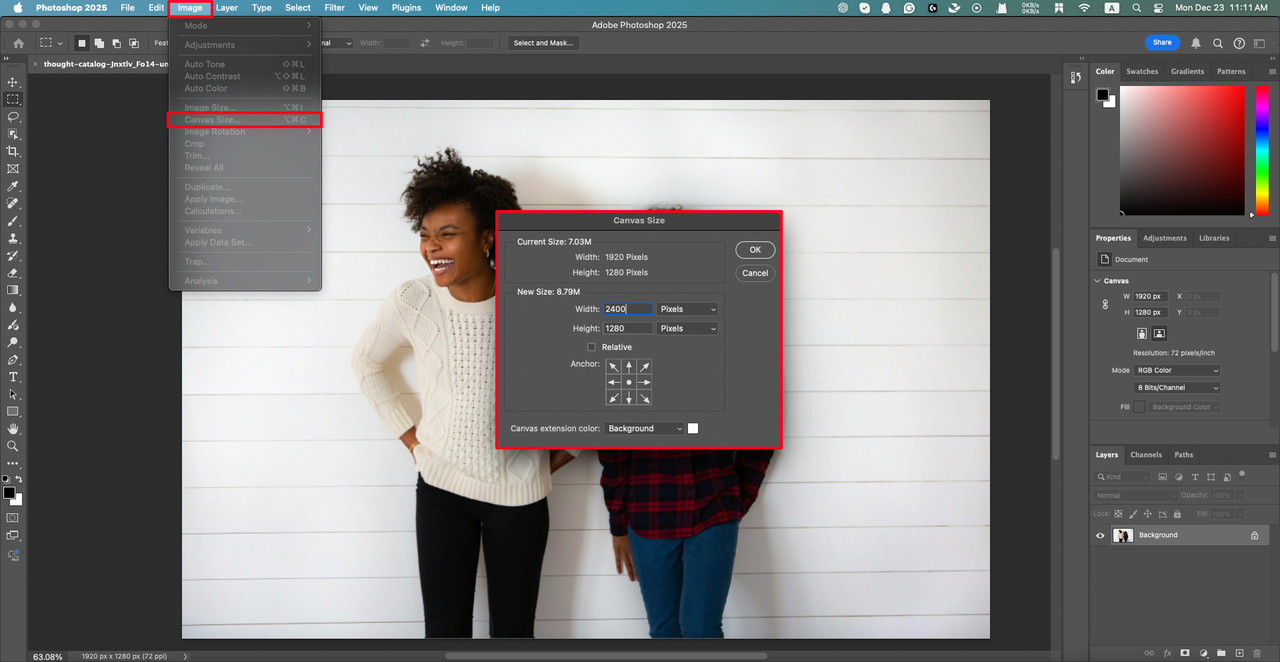Open the Height units Pixels dropdown
The height and width of the screenshot is (662, 1280).
[x=687, y=328]
